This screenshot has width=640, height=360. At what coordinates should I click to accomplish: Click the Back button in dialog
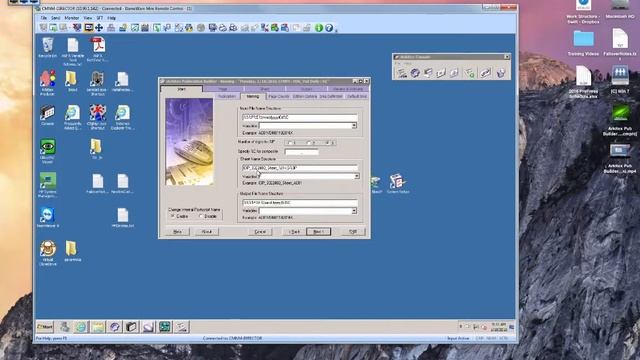(294, 231)
